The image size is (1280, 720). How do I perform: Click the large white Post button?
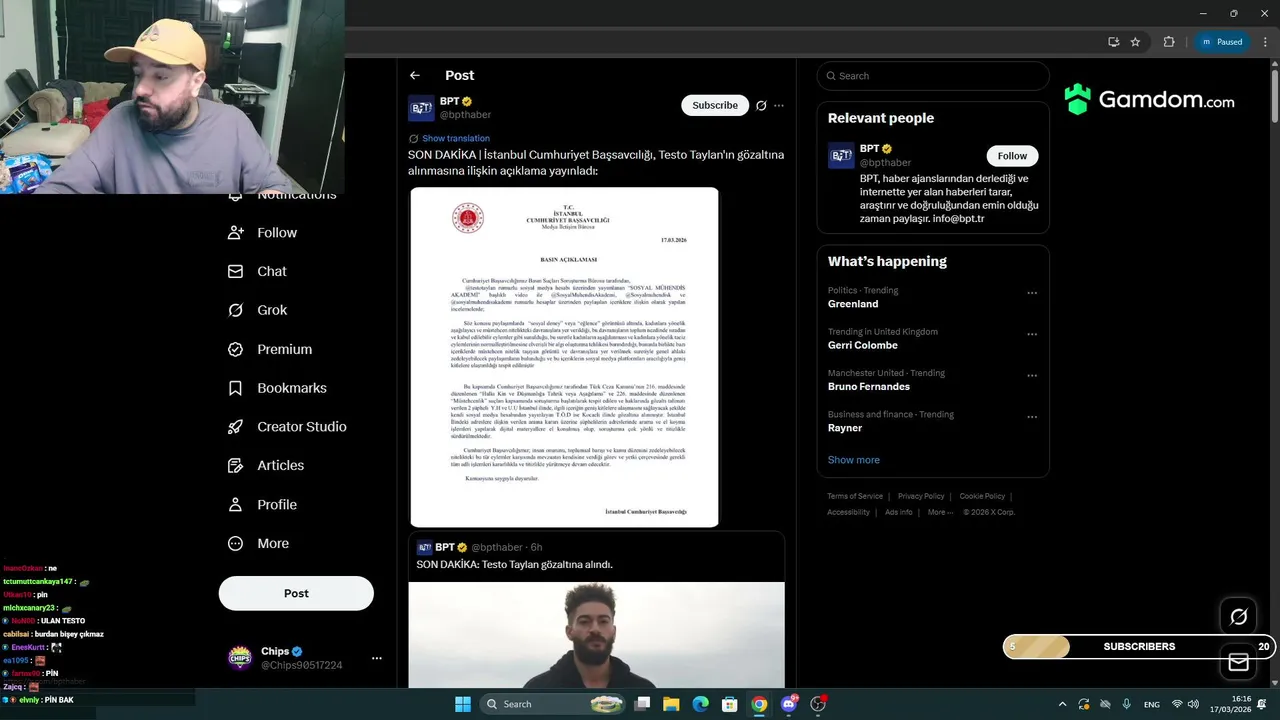point(296,593)
